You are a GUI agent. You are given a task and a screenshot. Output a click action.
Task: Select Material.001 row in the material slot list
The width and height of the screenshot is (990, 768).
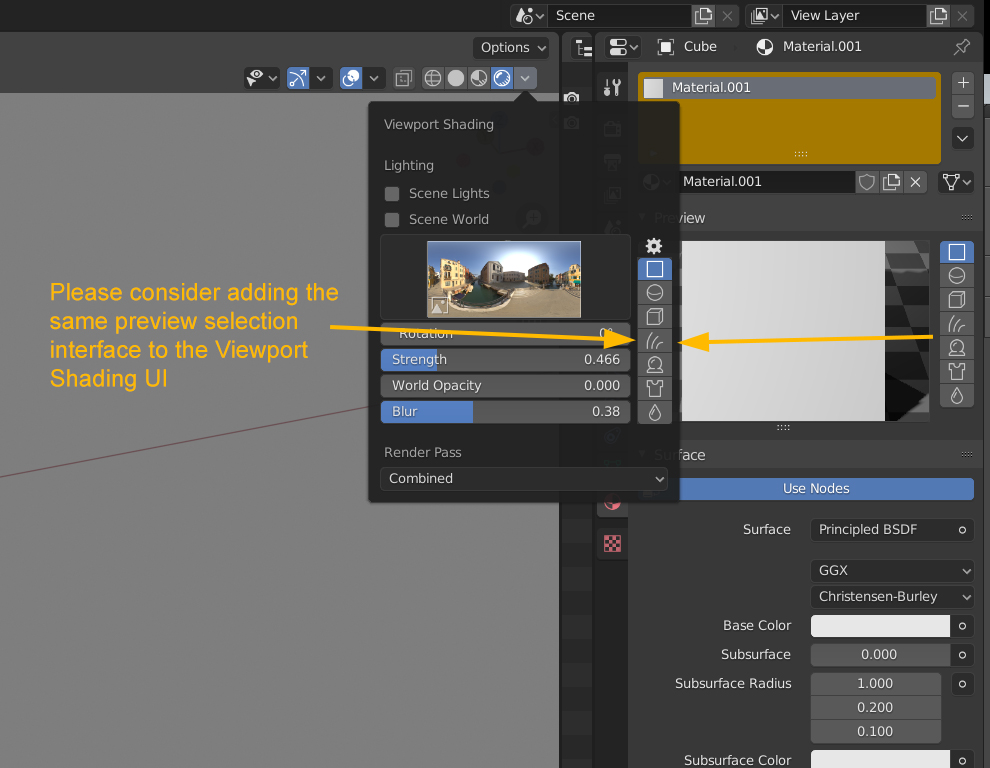click(789, 88)
